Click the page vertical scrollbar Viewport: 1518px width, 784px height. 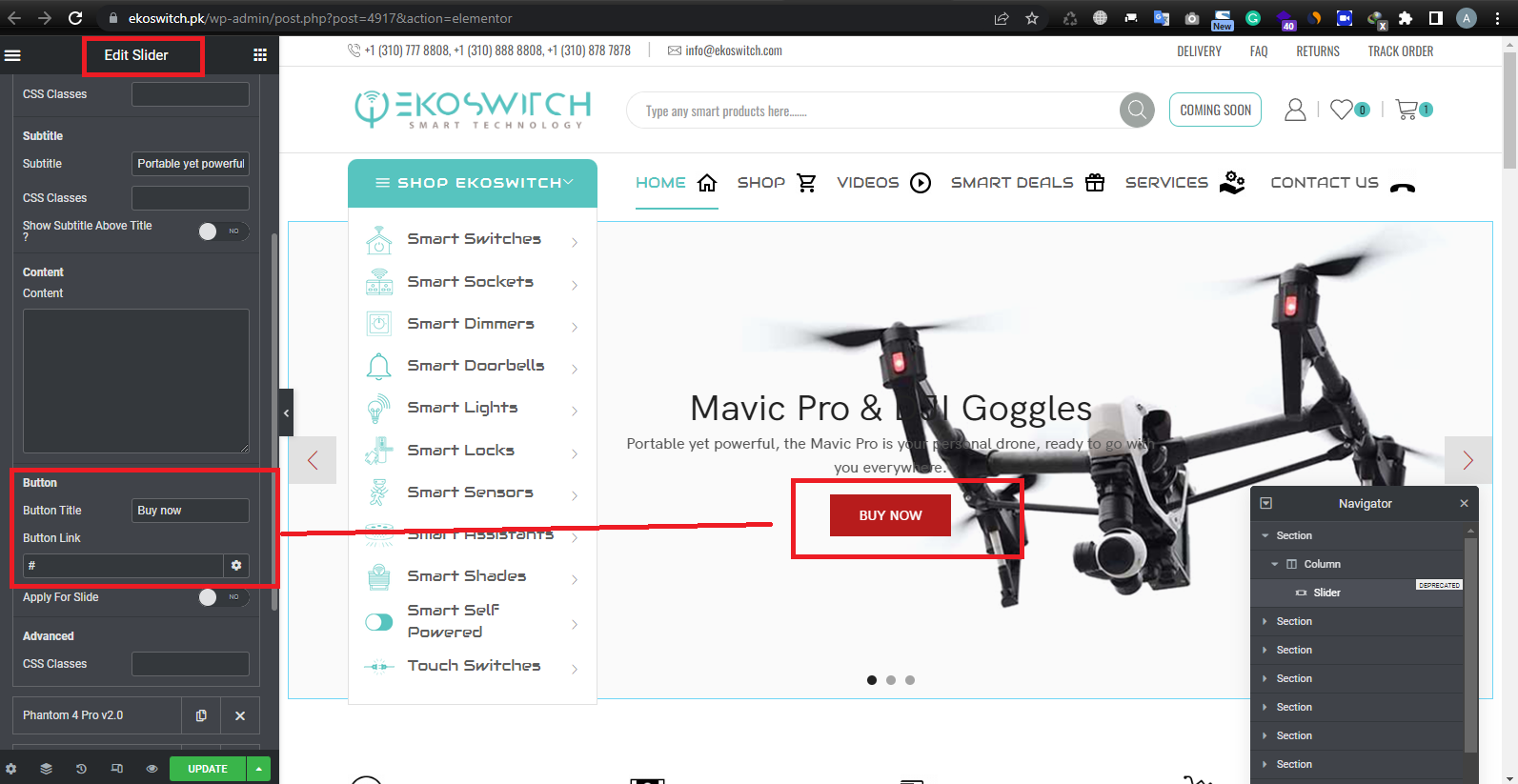(1509, 110)
